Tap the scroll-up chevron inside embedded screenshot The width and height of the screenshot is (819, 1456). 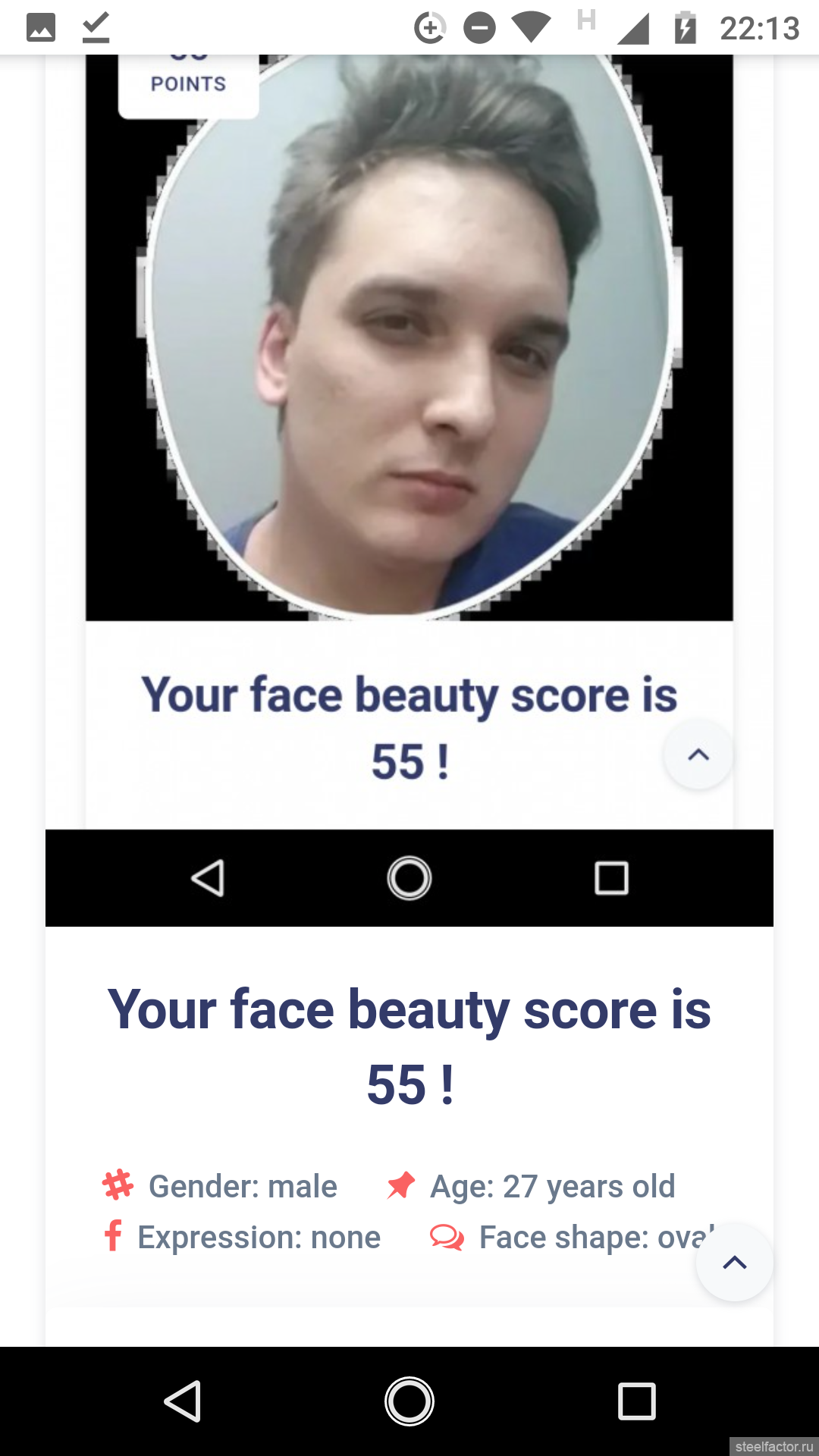(x=698, y=755)
